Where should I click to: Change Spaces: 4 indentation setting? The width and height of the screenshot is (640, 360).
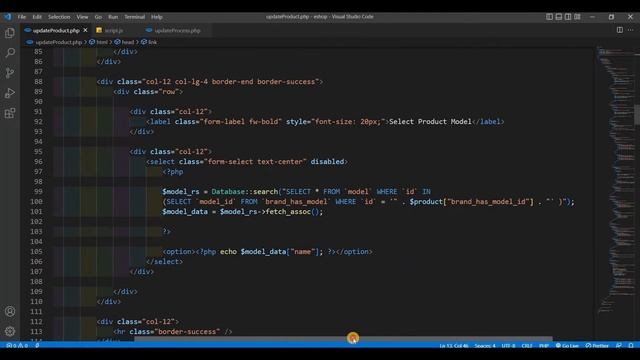click(484, 345)
